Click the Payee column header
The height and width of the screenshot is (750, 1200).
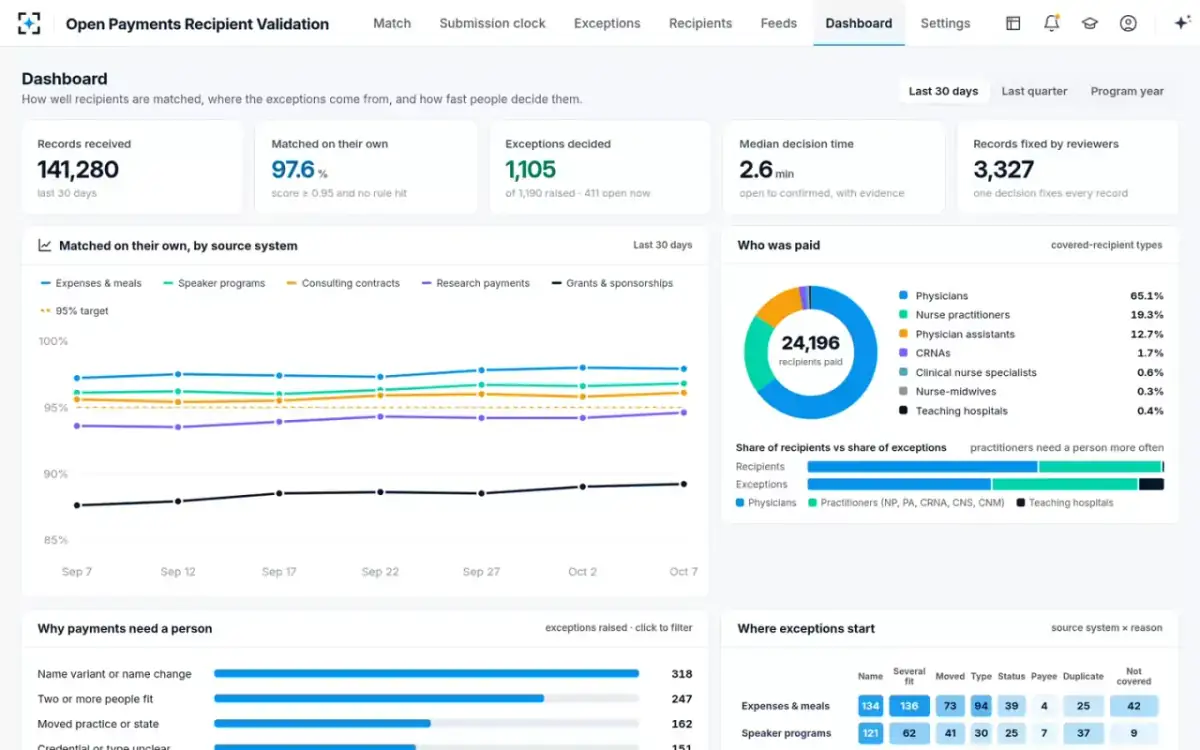point(1044,677)
